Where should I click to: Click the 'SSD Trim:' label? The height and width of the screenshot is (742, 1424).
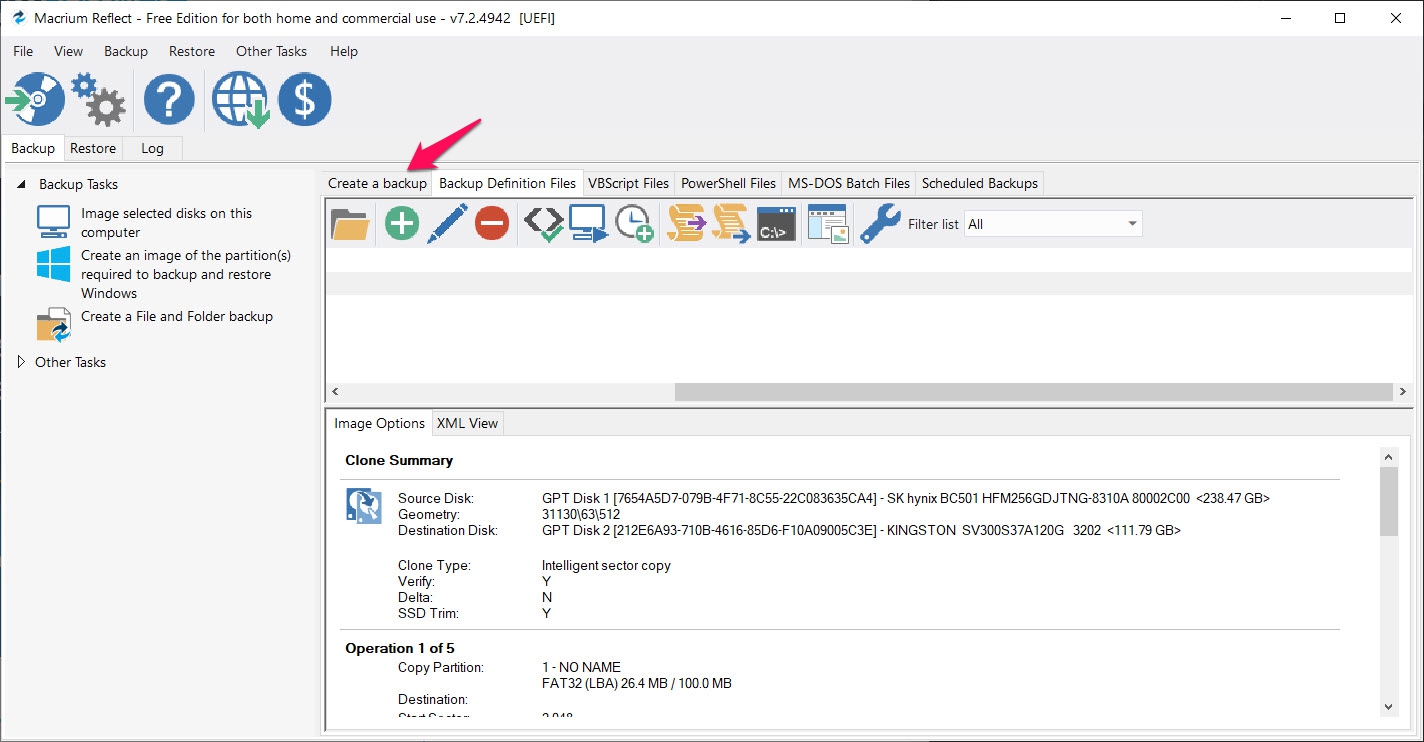[x=428, y=613]
